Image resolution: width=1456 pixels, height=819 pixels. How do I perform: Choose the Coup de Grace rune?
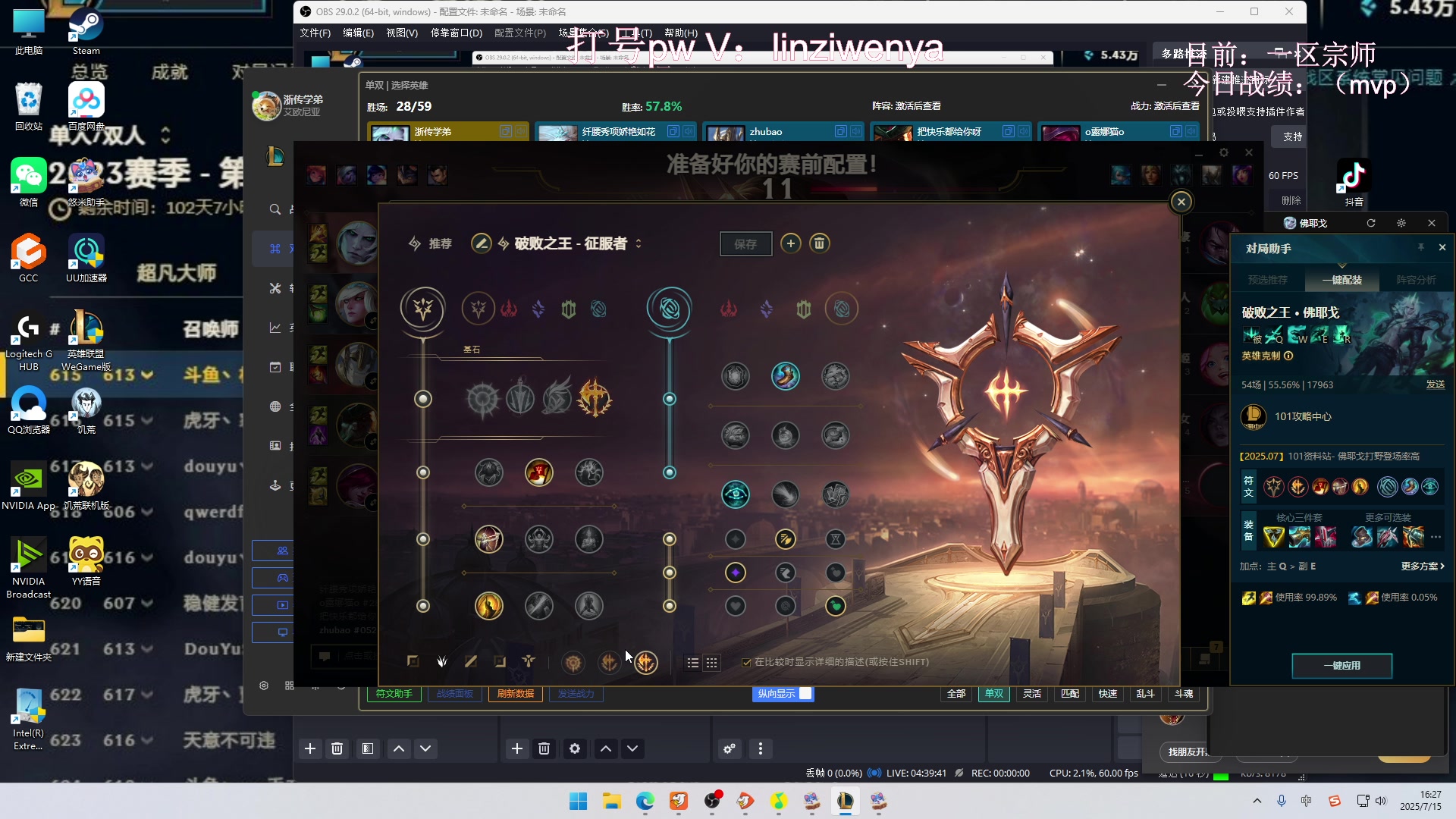point(489,606)
